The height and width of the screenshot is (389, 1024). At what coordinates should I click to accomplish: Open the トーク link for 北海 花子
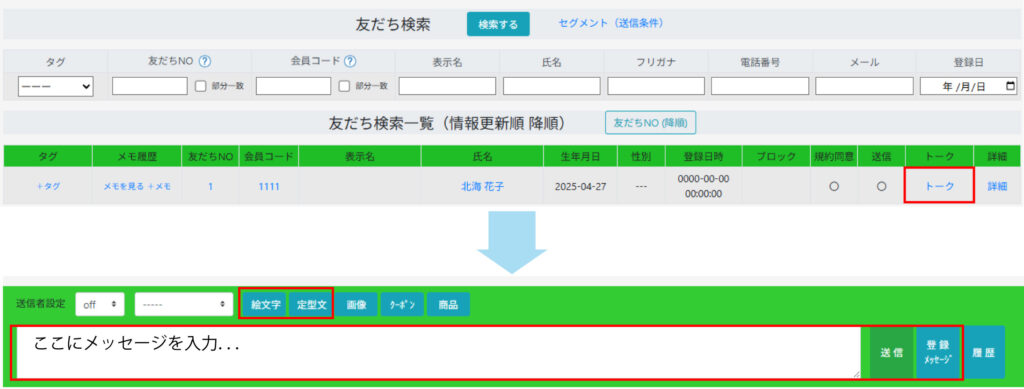940,186
